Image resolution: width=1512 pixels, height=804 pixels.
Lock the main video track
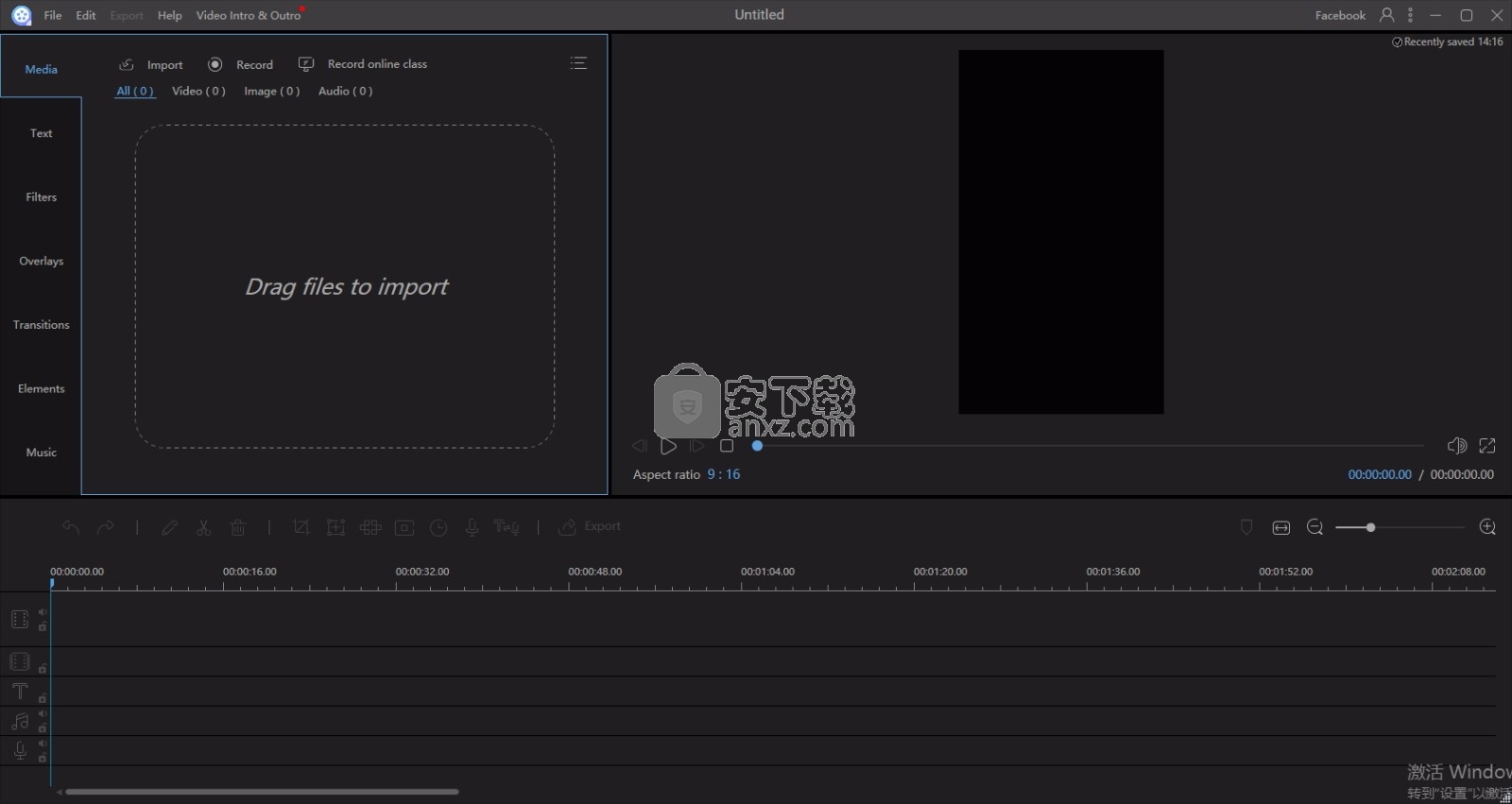(43, 626)
